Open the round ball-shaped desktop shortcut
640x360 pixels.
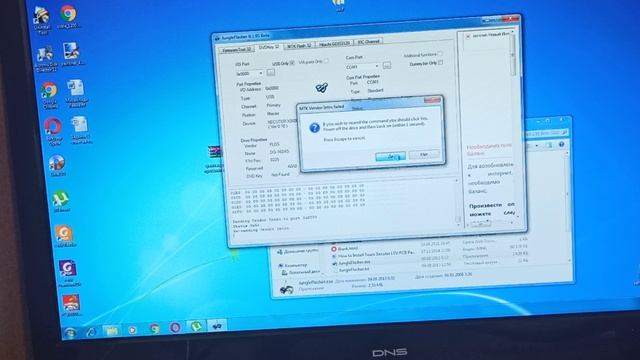pyautogui.click(x=57, y=165)
